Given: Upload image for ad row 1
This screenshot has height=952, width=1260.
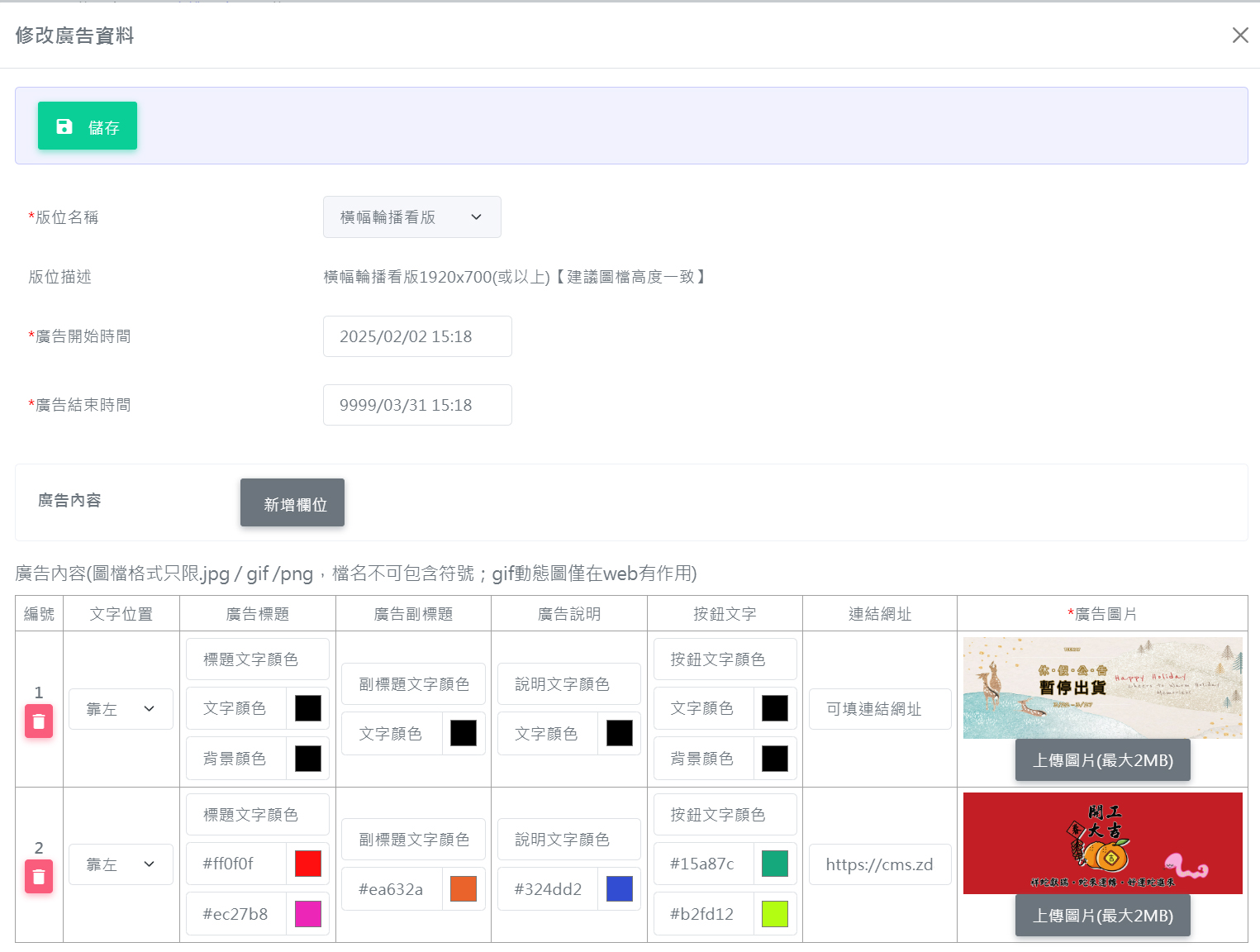Looking at the screenshot, I should [x=1102, y=760].
